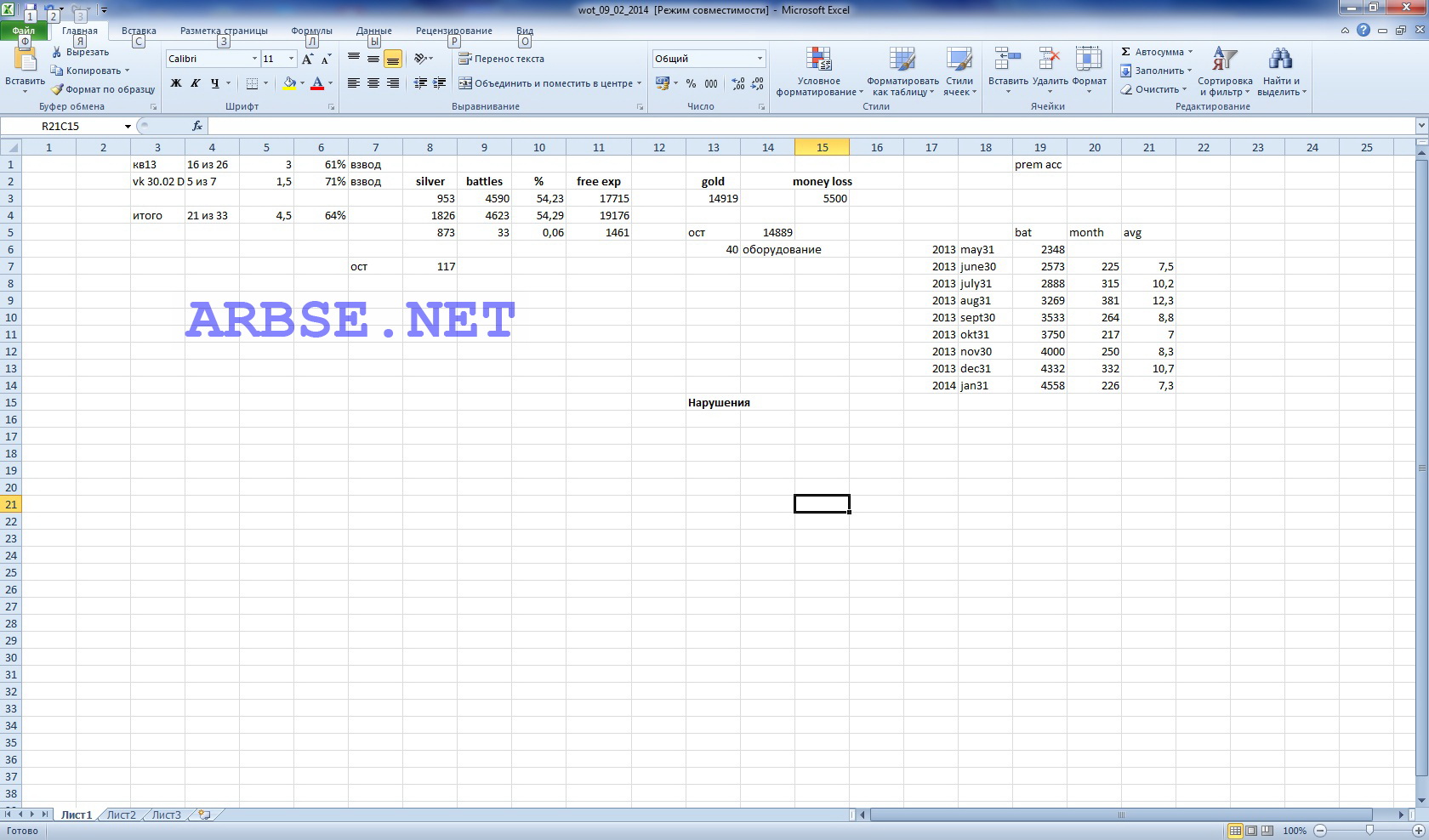The width and height of the screenshot is (1429, 840).
Task: Open Conditional Formatting (Условное форматирование)
Action: 819,71
